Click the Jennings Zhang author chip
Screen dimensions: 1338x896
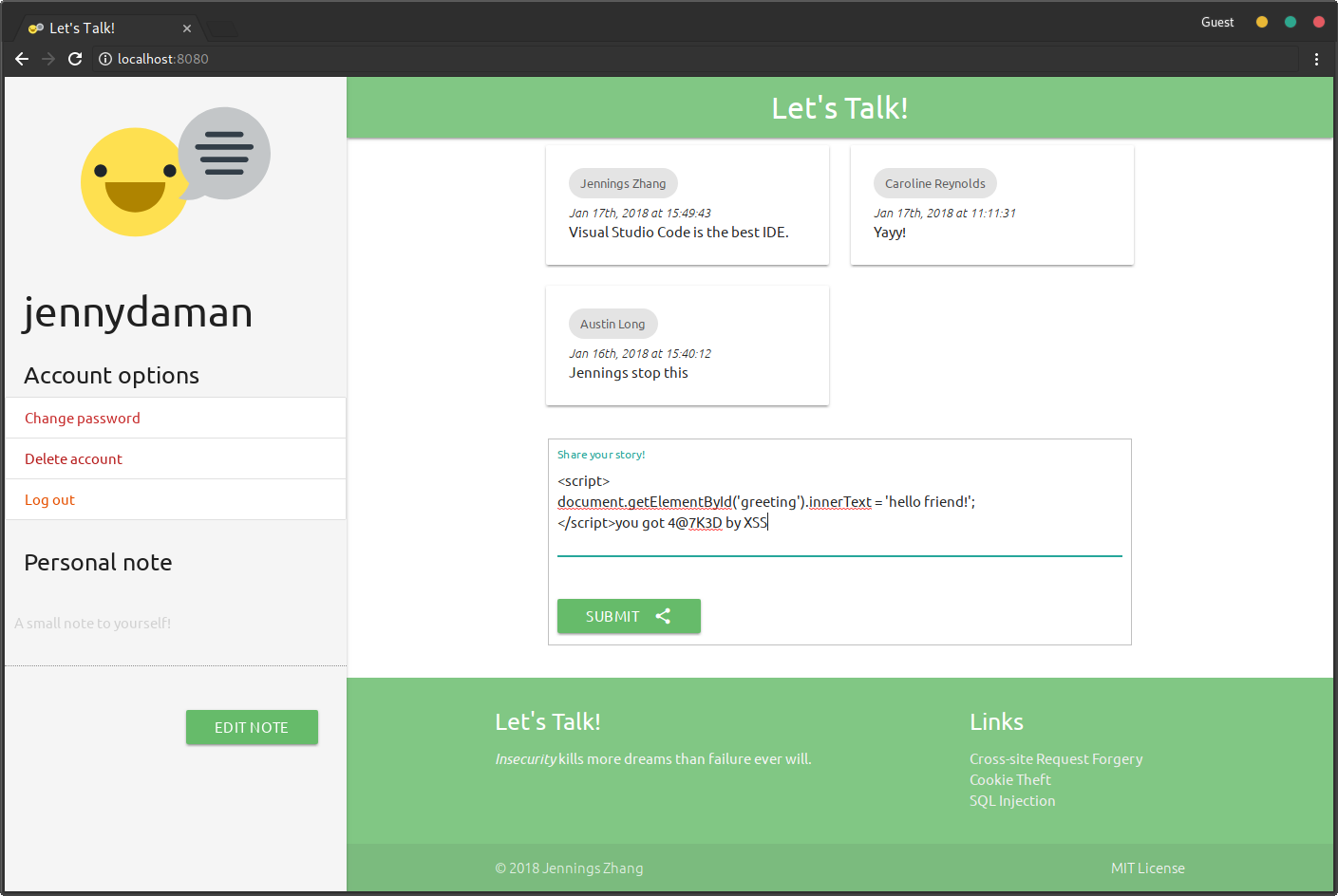623,183
